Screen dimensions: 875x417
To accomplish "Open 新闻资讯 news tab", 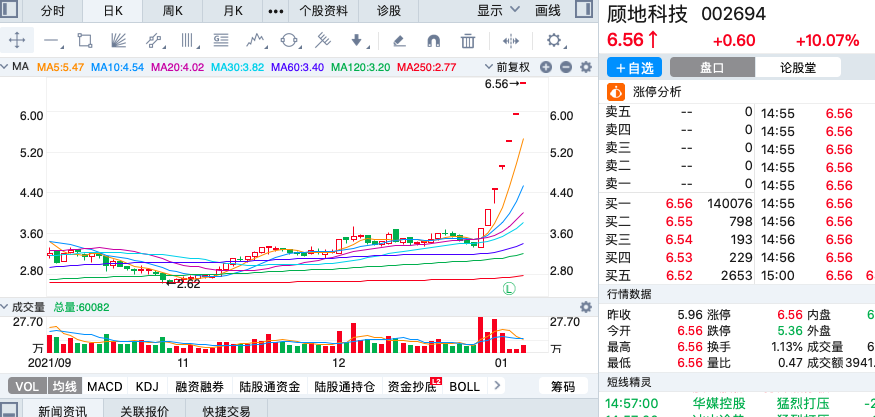I will click(62, 410).
